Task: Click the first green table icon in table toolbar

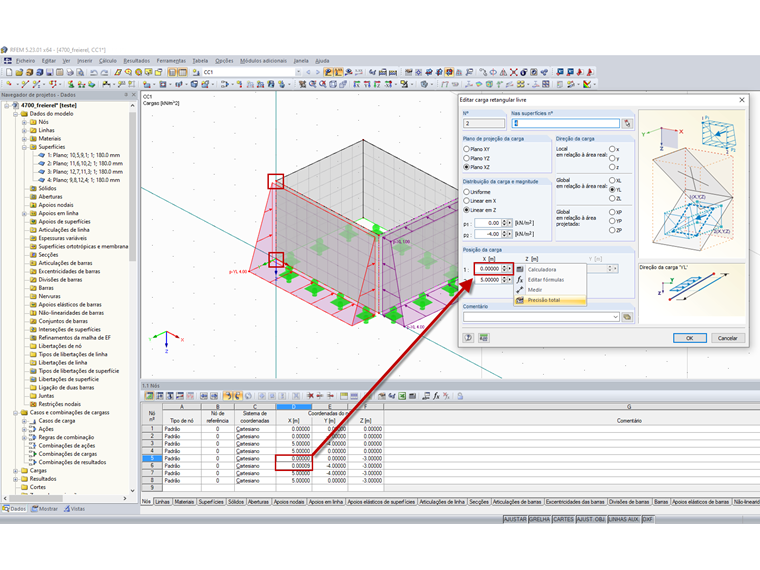Action: click(x=149, y=396)
